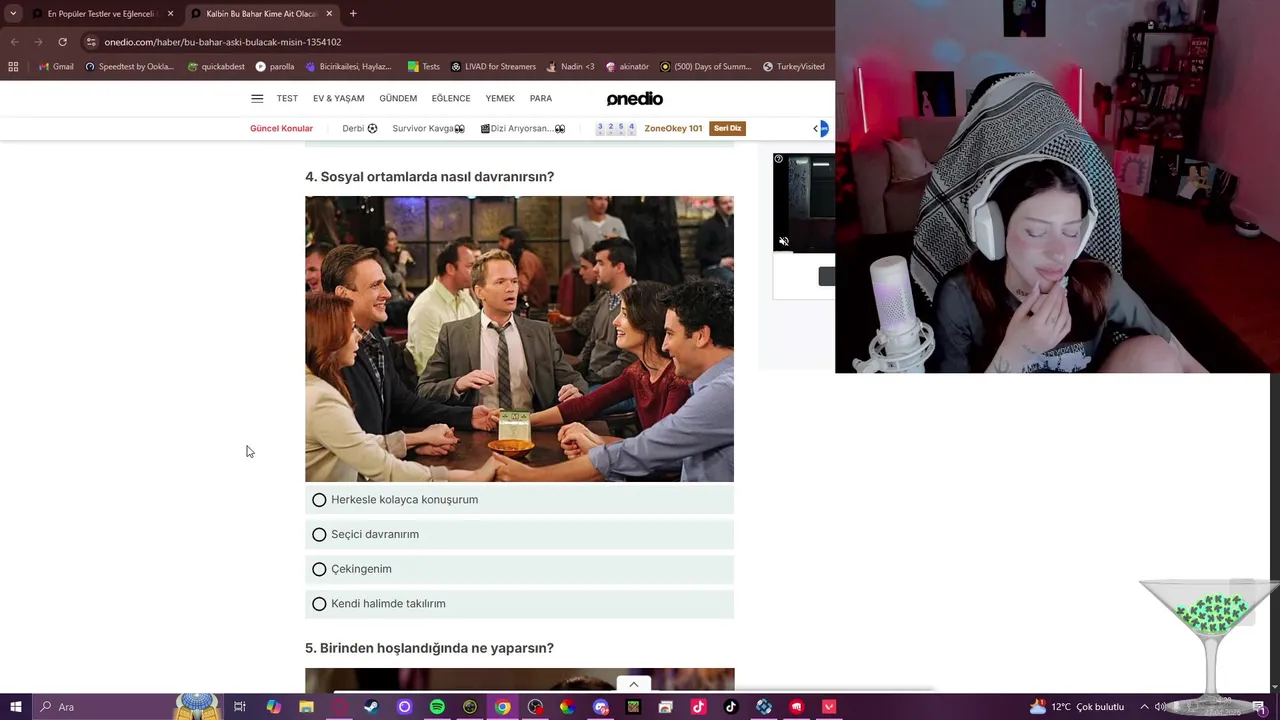
Task: Click the ad info icon on sidebar video
Action: coord(779,159)
